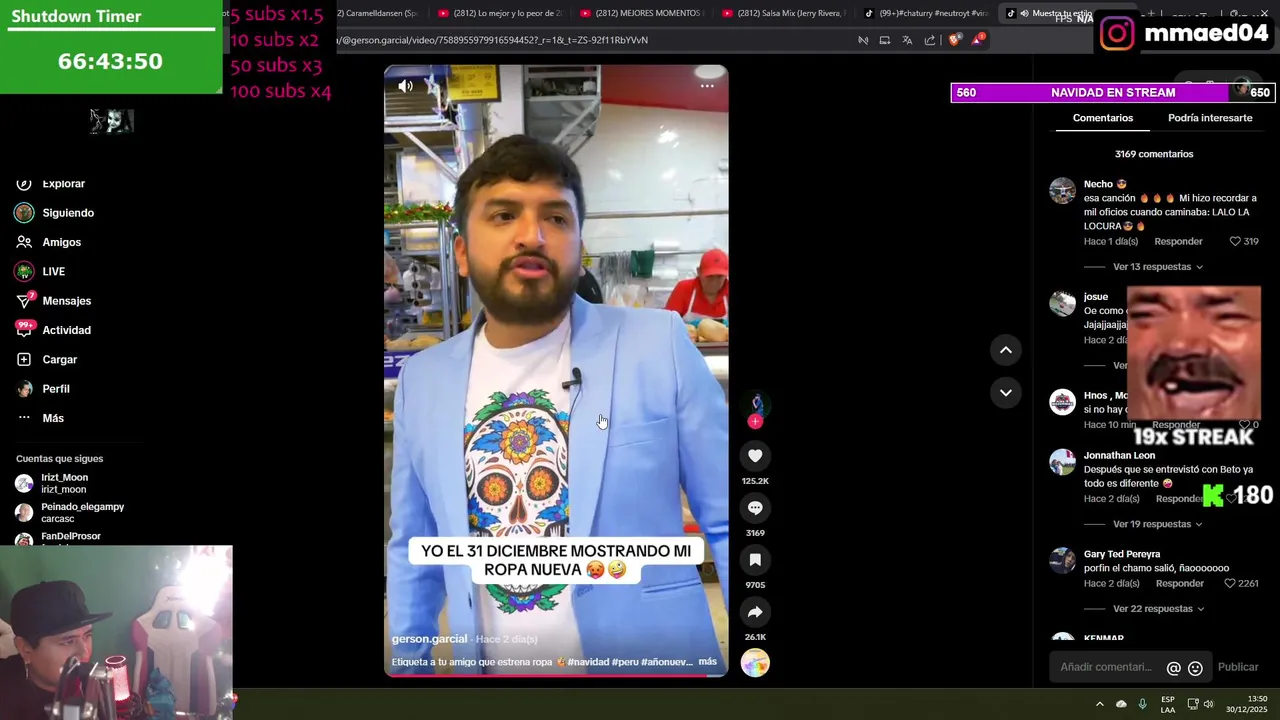The image size is (1280, 720).
Task: Seek using the video progress bar
Action: coord(556,676)
